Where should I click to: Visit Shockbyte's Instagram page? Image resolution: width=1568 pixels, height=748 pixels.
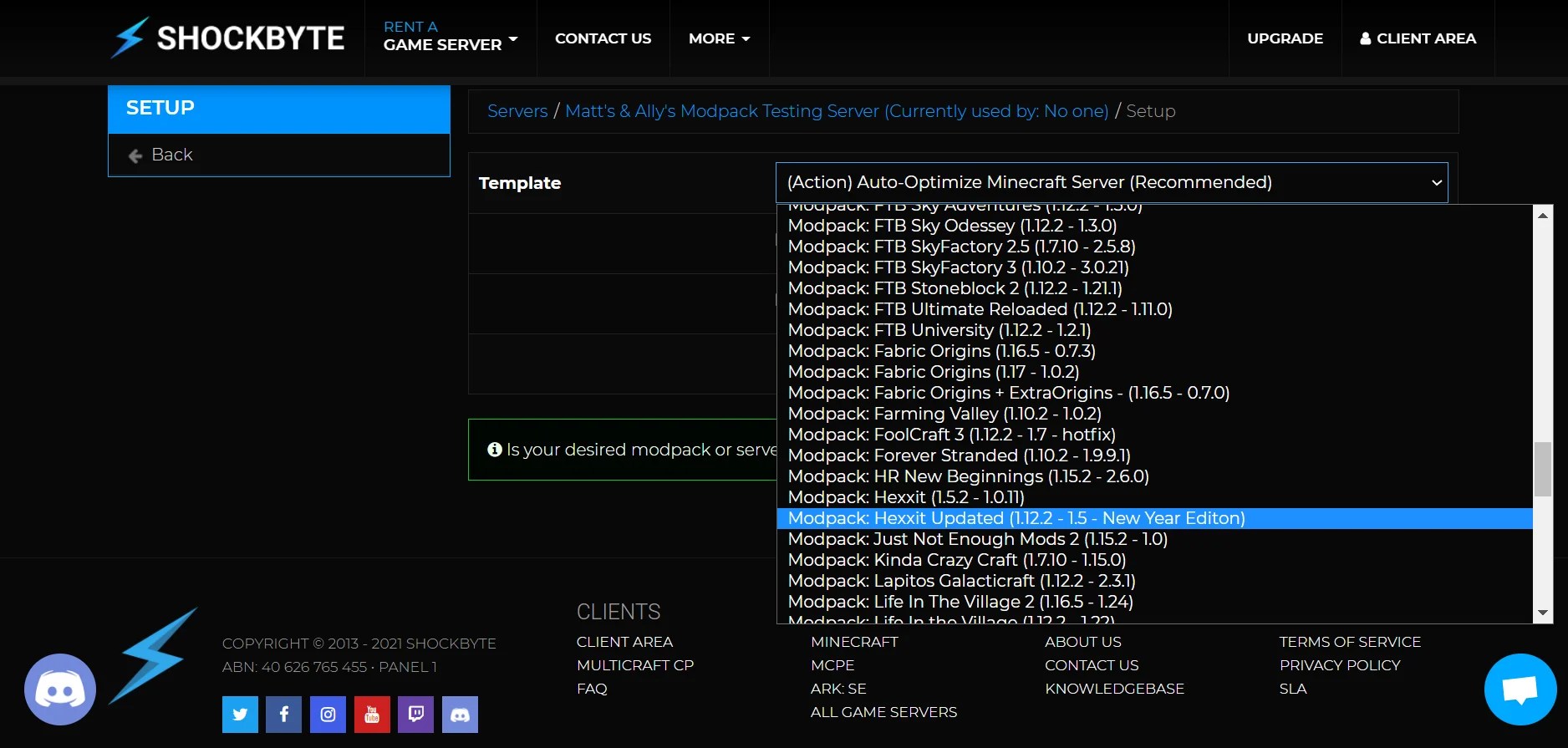click(x=328, y=715)
